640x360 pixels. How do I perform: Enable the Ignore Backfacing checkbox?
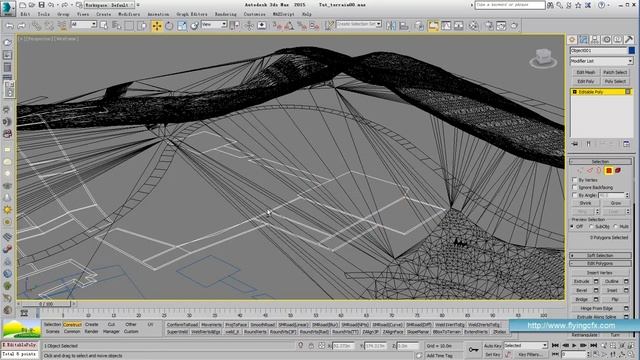[575, 187]
